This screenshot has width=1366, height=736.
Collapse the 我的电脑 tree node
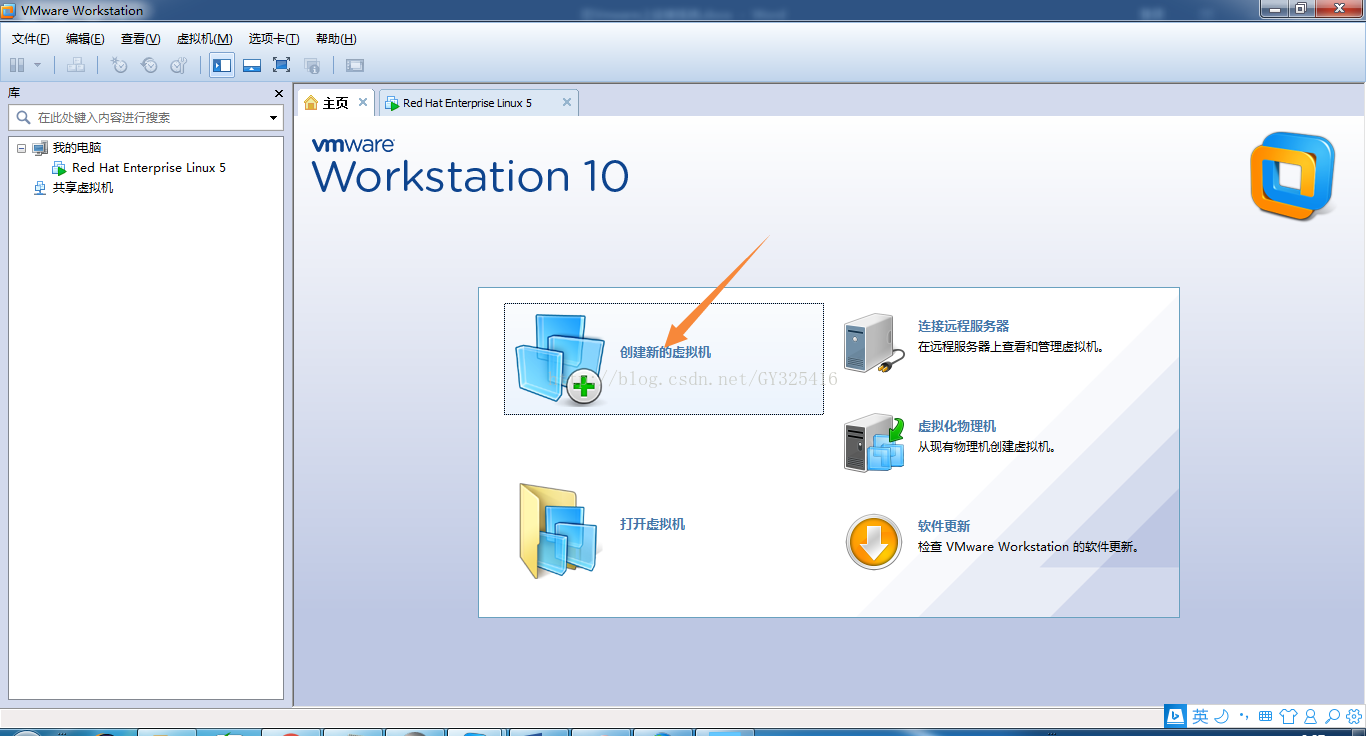coord(21,148)
